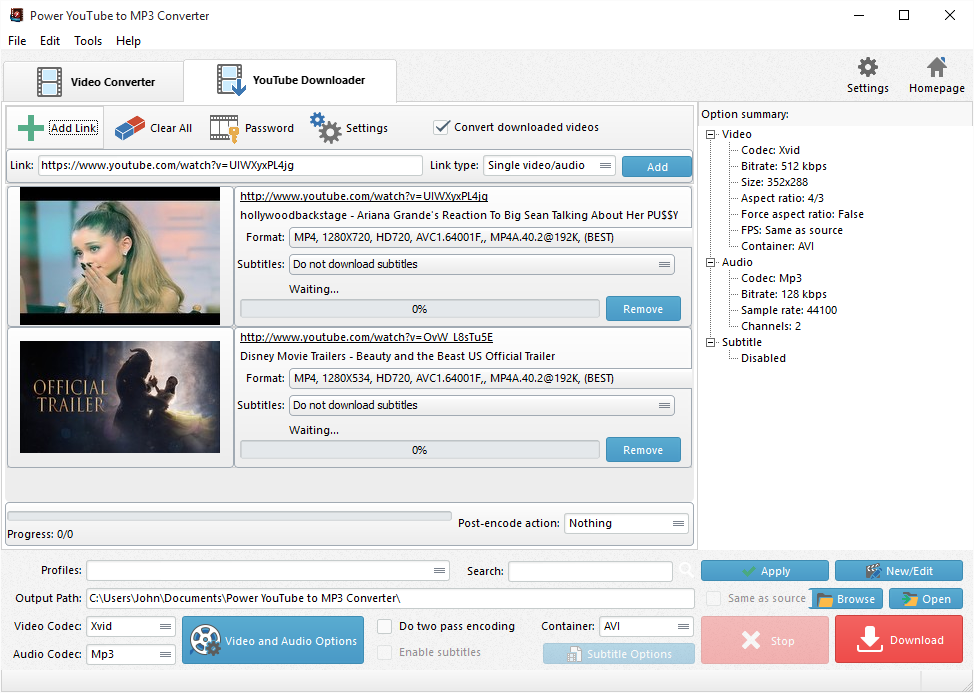Open Subtitles dropdown for Beauty and the Beast

pyautogui.click(x=481, y=405)
